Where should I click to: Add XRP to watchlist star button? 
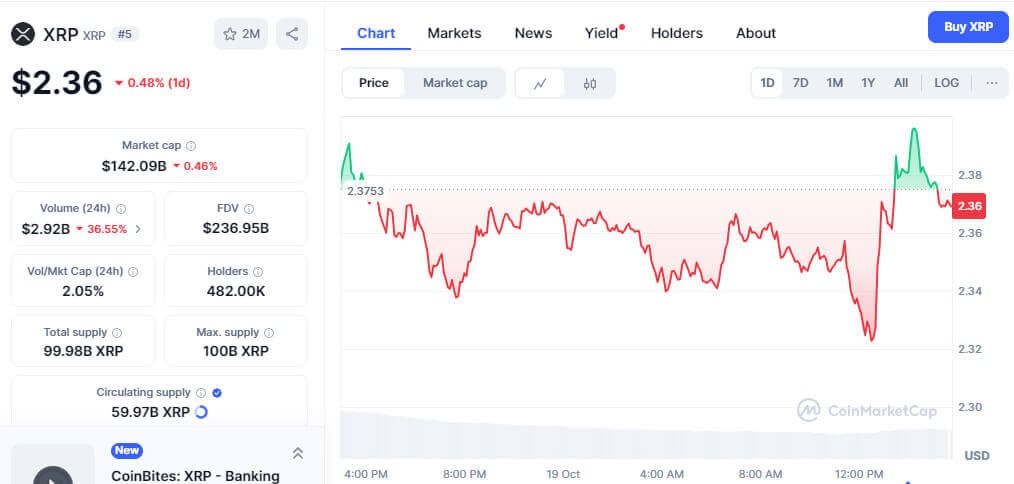pyautogui.click(x=240, y=34)
